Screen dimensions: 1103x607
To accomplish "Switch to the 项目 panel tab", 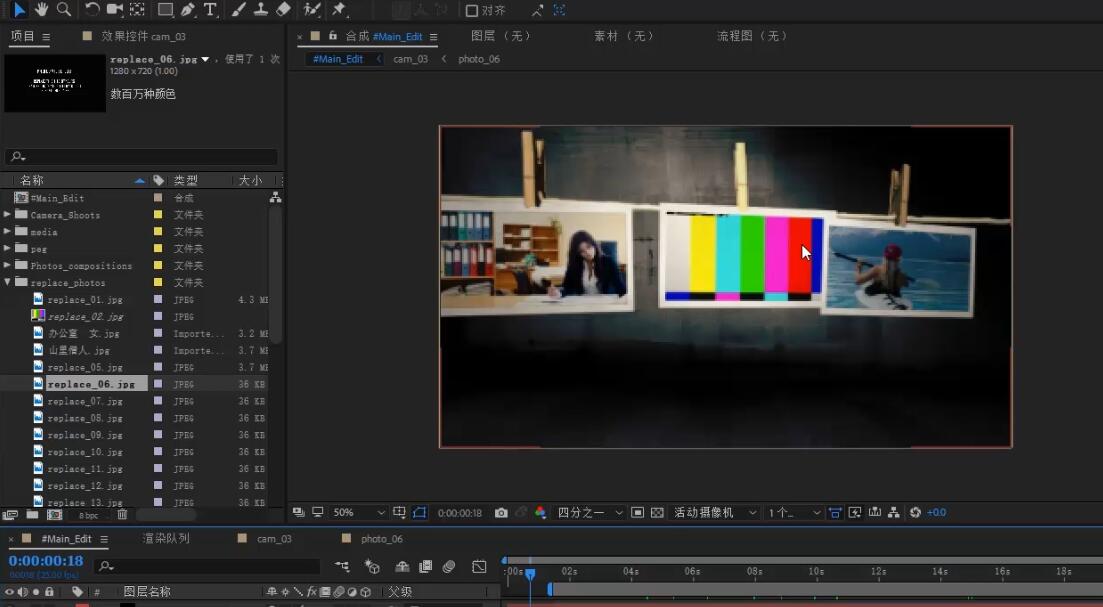I will click(x=23, y=36).
